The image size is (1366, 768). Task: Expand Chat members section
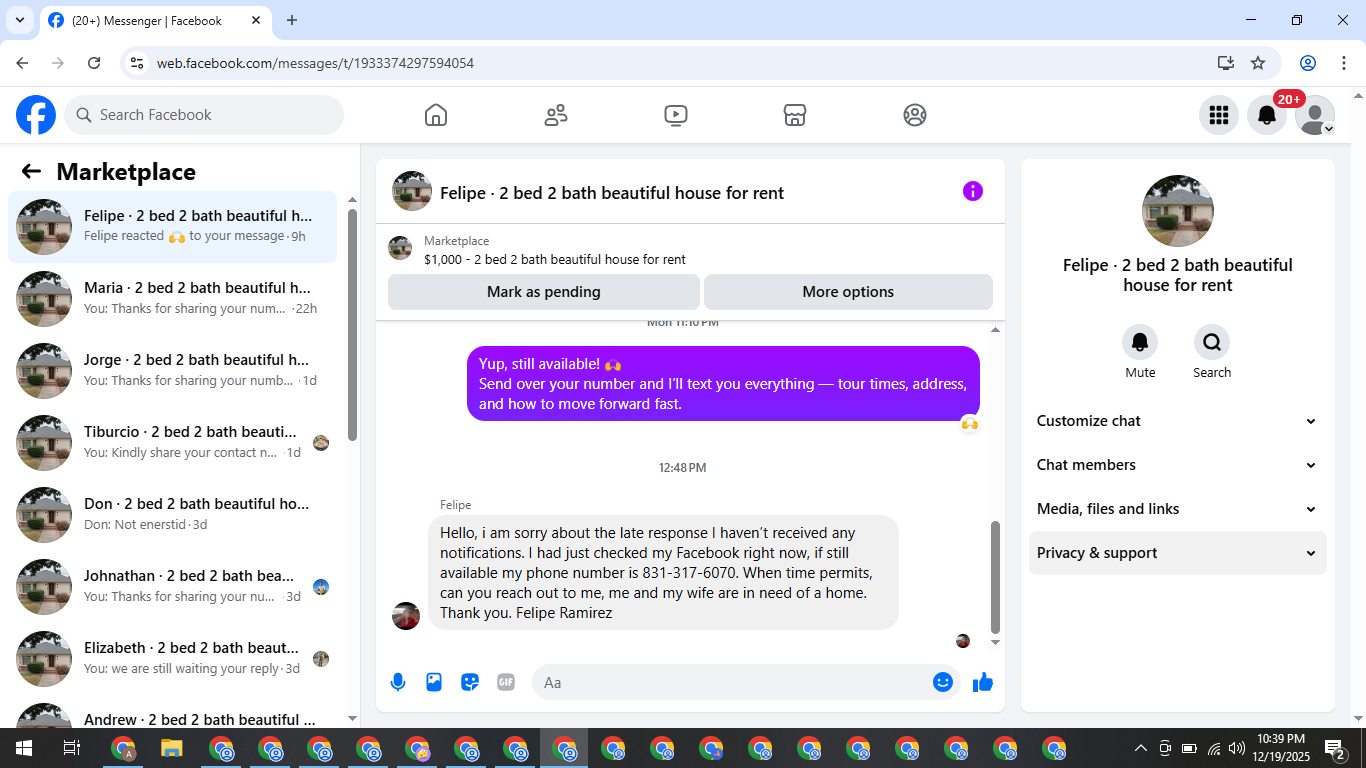[x=1178, y=465]
